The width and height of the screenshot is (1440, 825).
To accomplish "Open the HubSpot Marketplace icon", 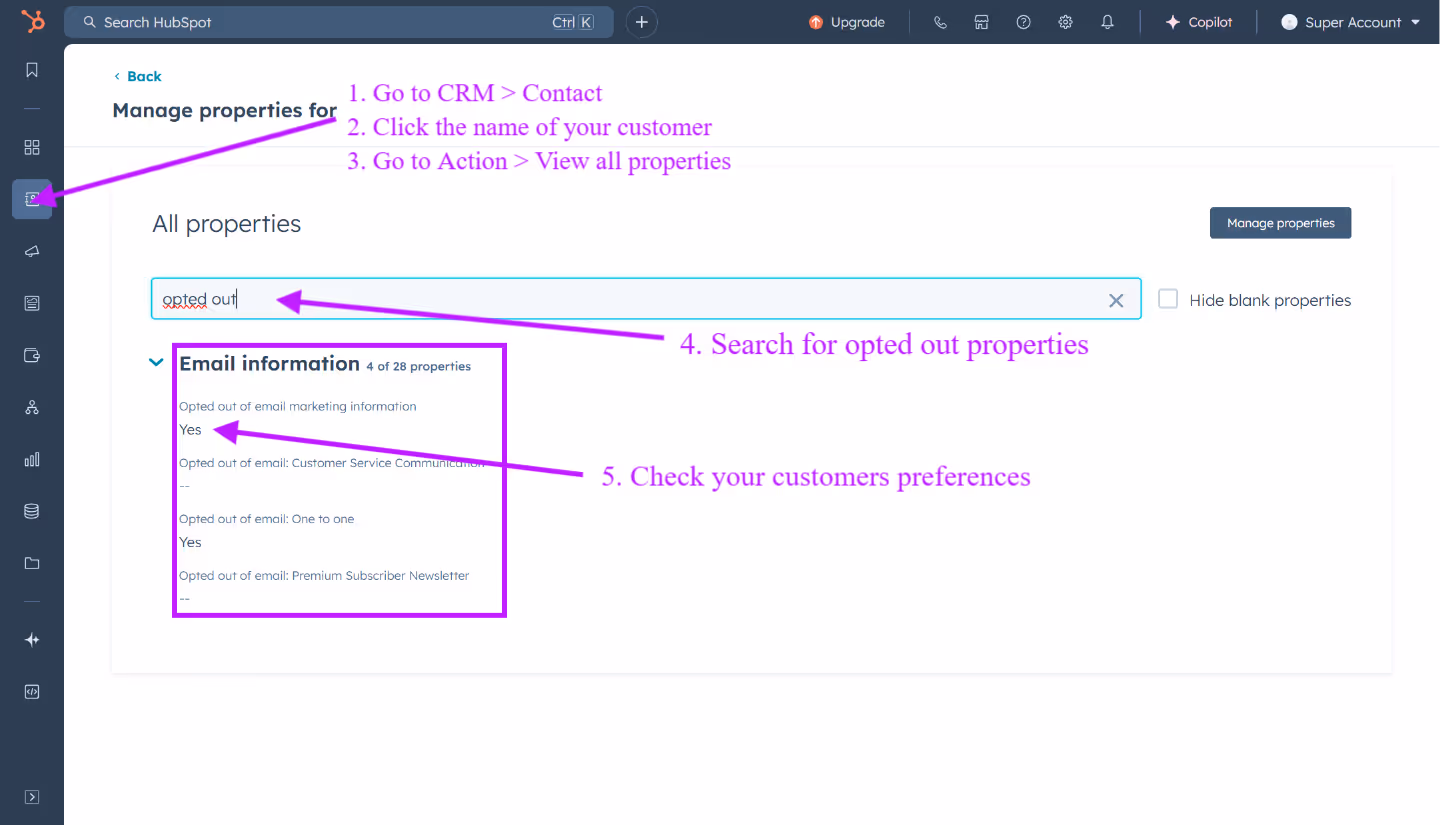I will point(981,21).
